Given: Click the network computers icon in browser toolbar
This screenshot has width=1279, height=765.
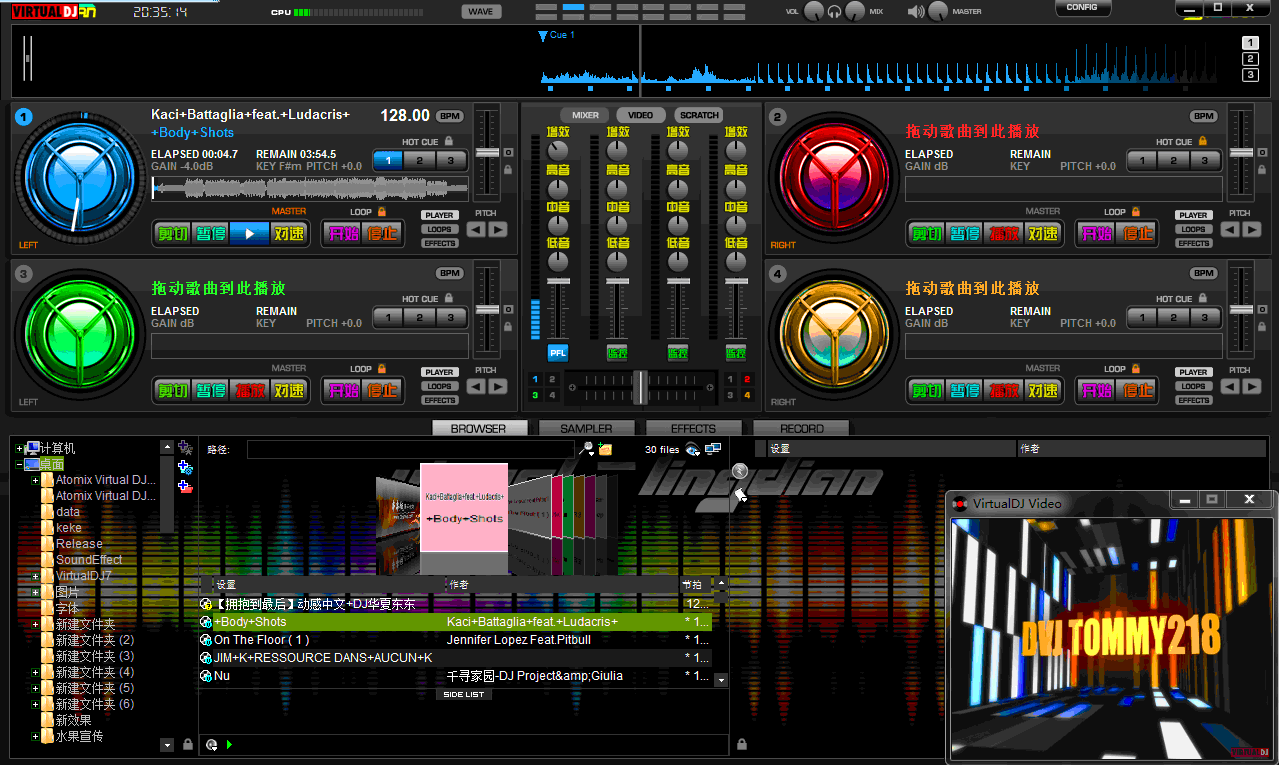Looking at the screenshot, I should (x=713, y=450).
